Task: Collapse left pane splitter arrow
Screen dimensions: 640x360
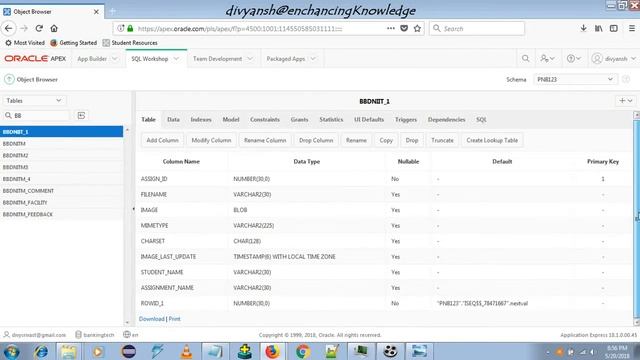Action: point(133,209)
